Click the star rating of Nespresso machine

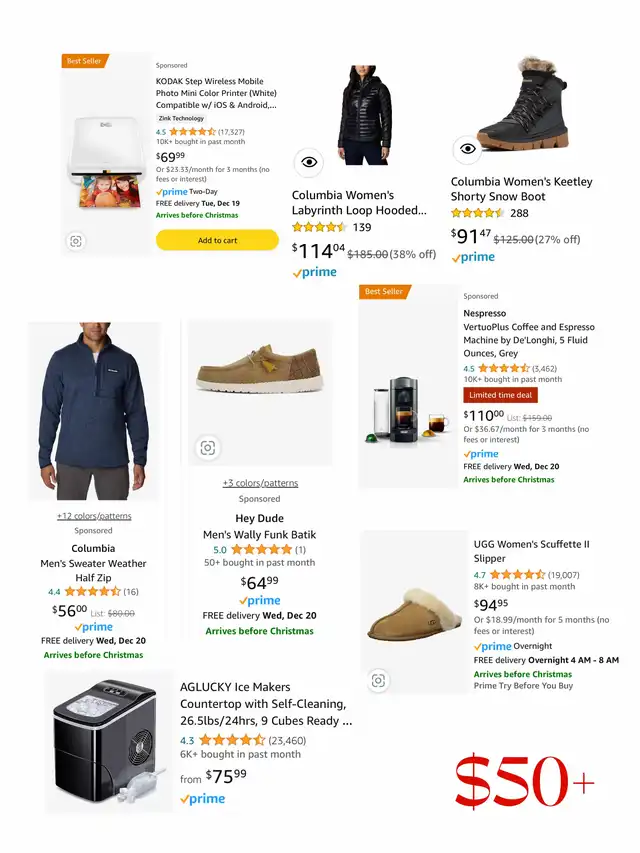(x=502, y=368)
